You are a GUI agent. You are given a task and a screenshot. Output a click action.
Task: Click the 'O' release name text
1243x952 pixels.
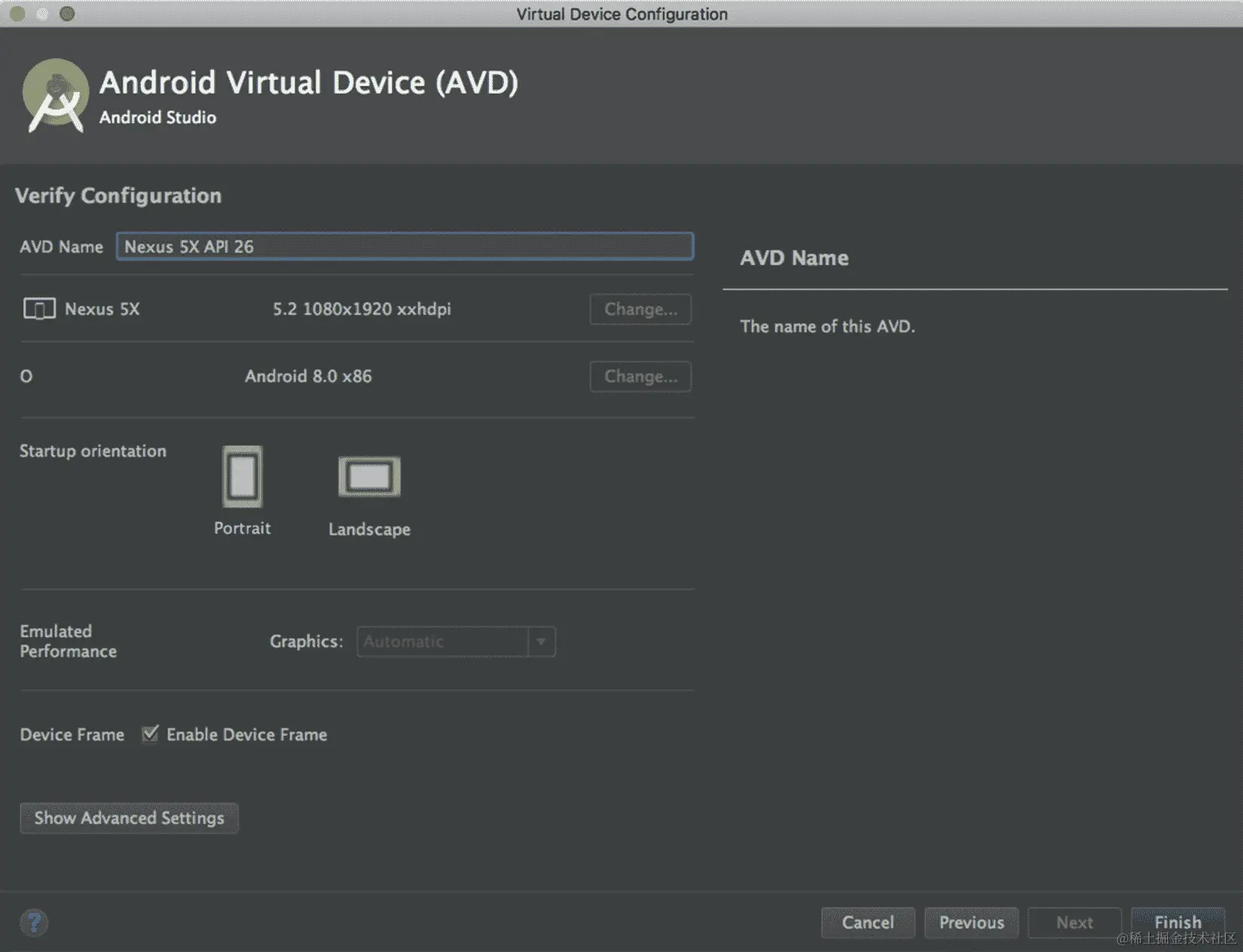pos(26,376)
